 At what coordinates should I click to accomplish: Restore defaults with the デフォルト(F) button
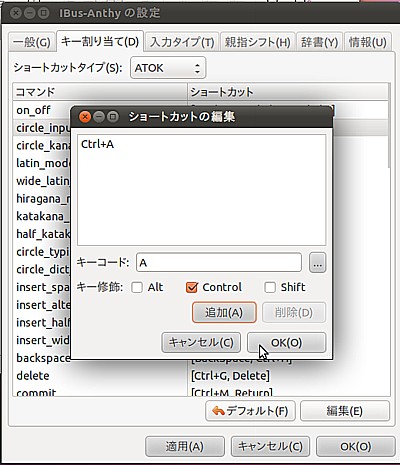click(x=250, y=411)
